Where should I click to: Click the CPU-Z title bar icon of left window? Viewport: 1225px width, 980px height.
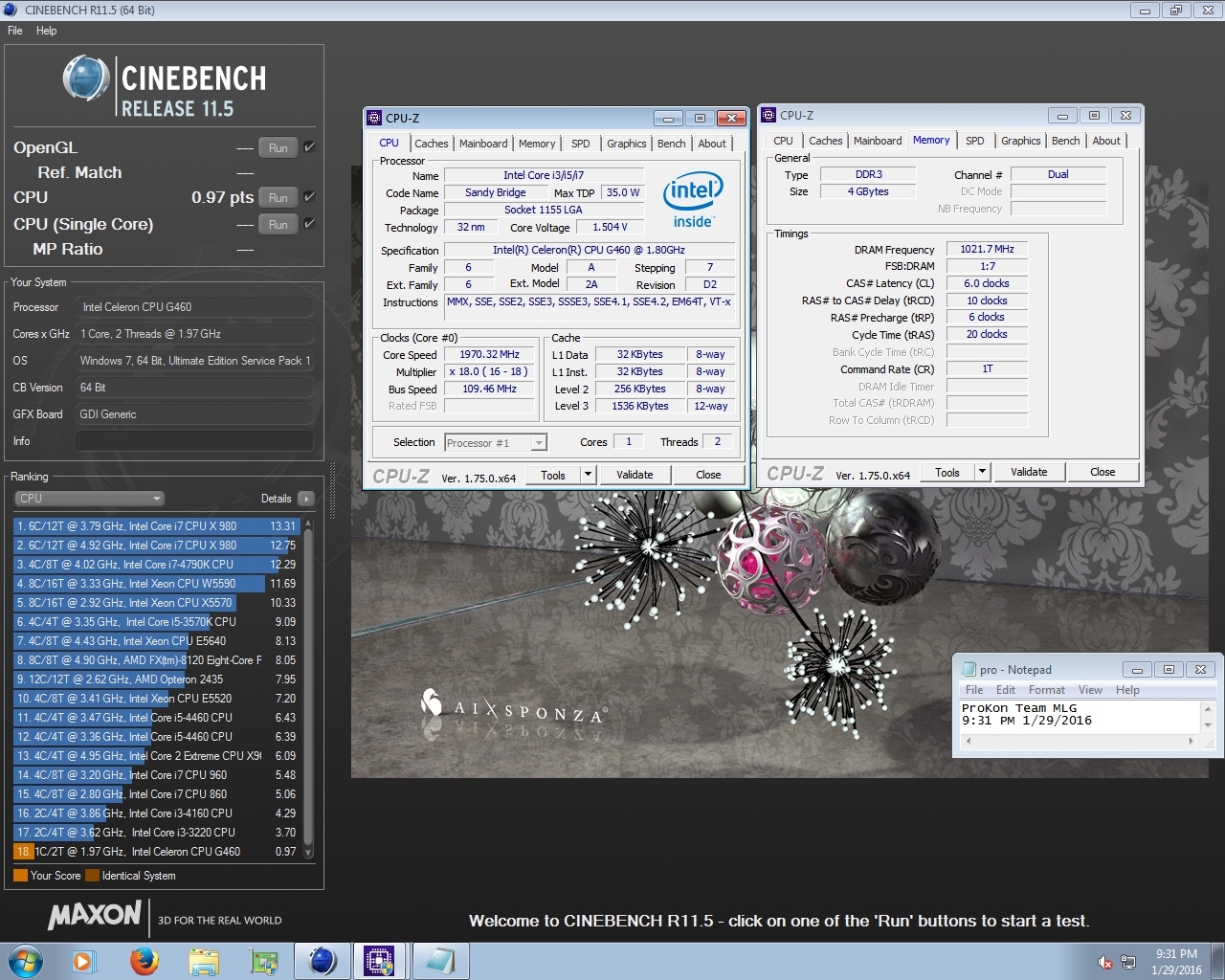374,118
